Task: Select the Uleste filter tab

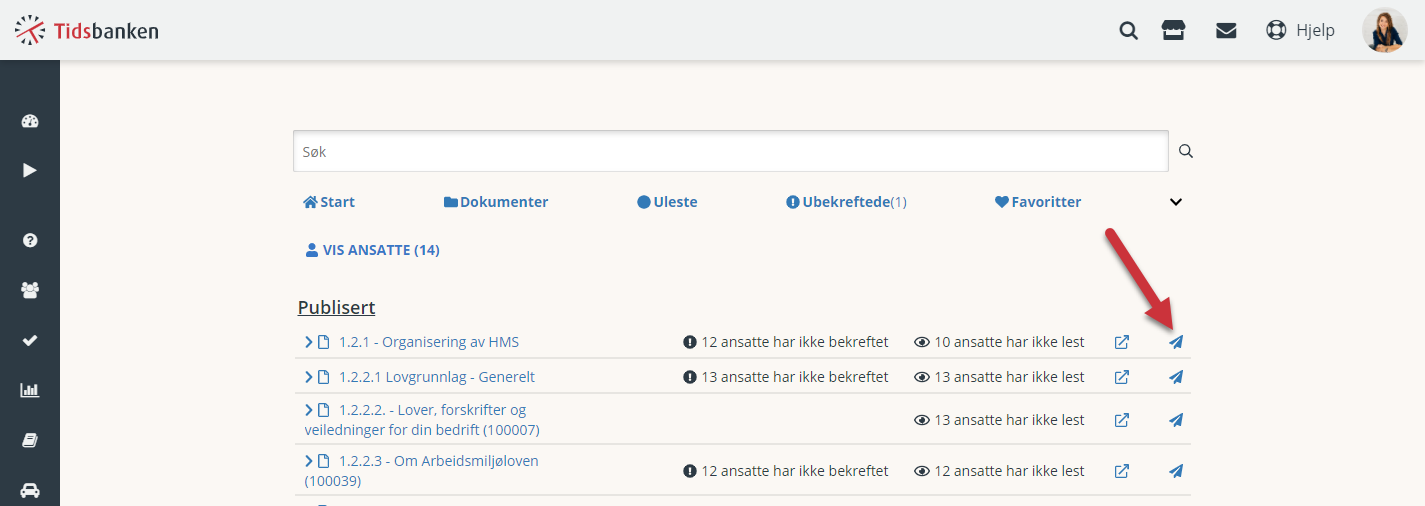Action: pyautogui.click(x=667, y=202)
